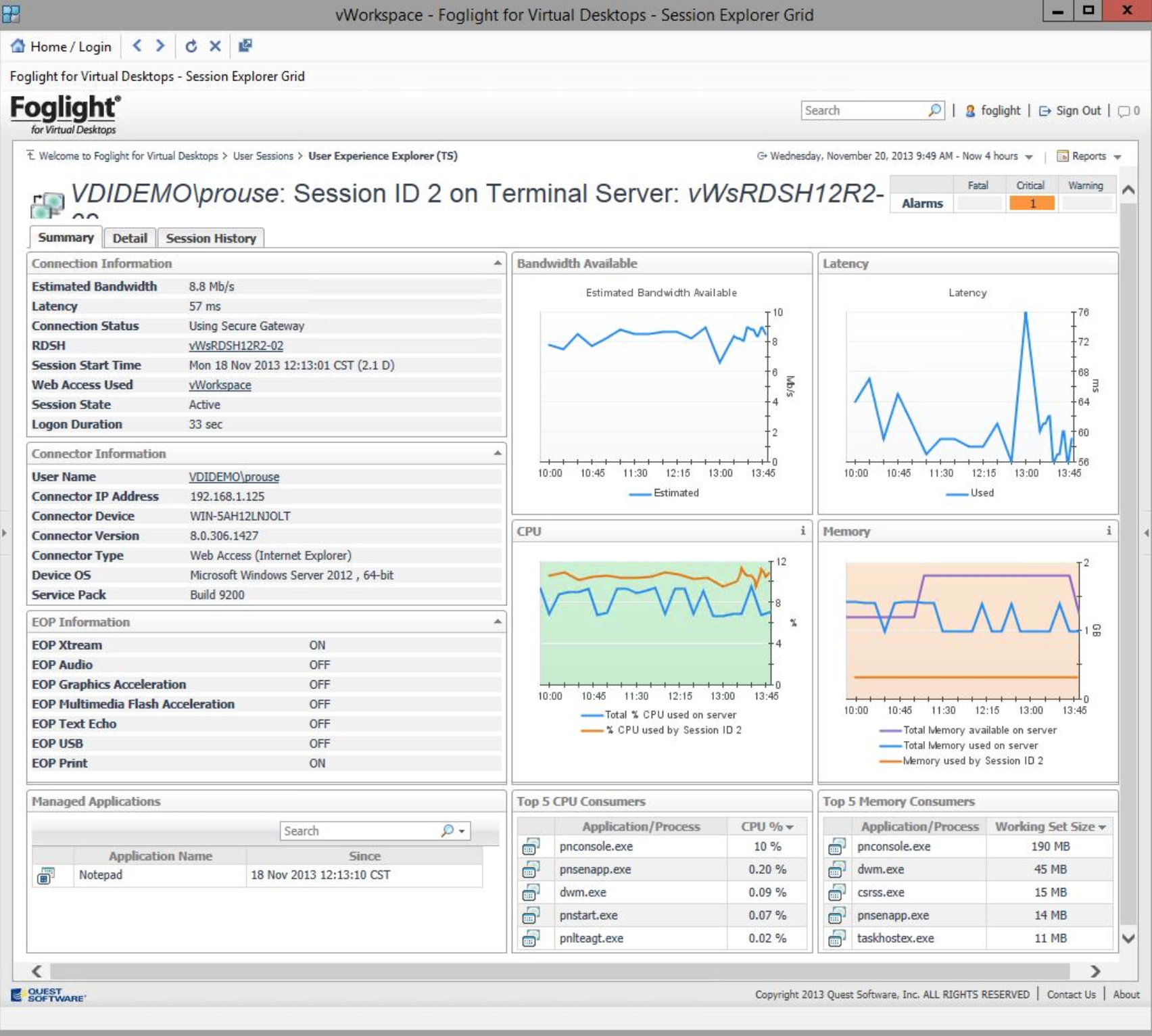Collapse the Connection Information panel

tap(498, 263)
